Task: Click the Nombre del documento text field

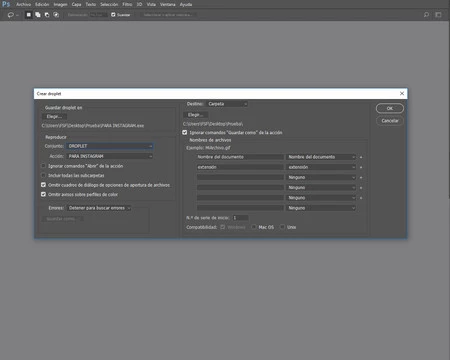Action: 240,157
